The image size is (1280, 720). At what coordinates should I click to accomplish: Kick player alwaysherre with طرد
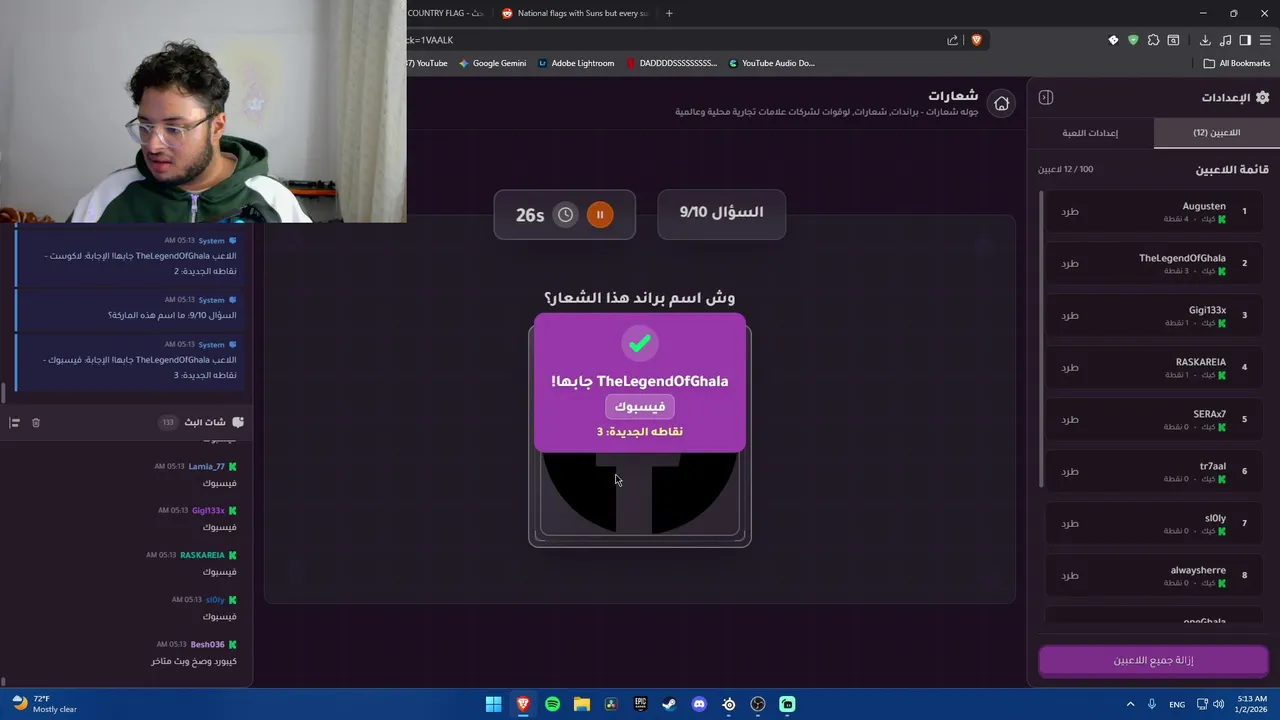click(1070, 575)
